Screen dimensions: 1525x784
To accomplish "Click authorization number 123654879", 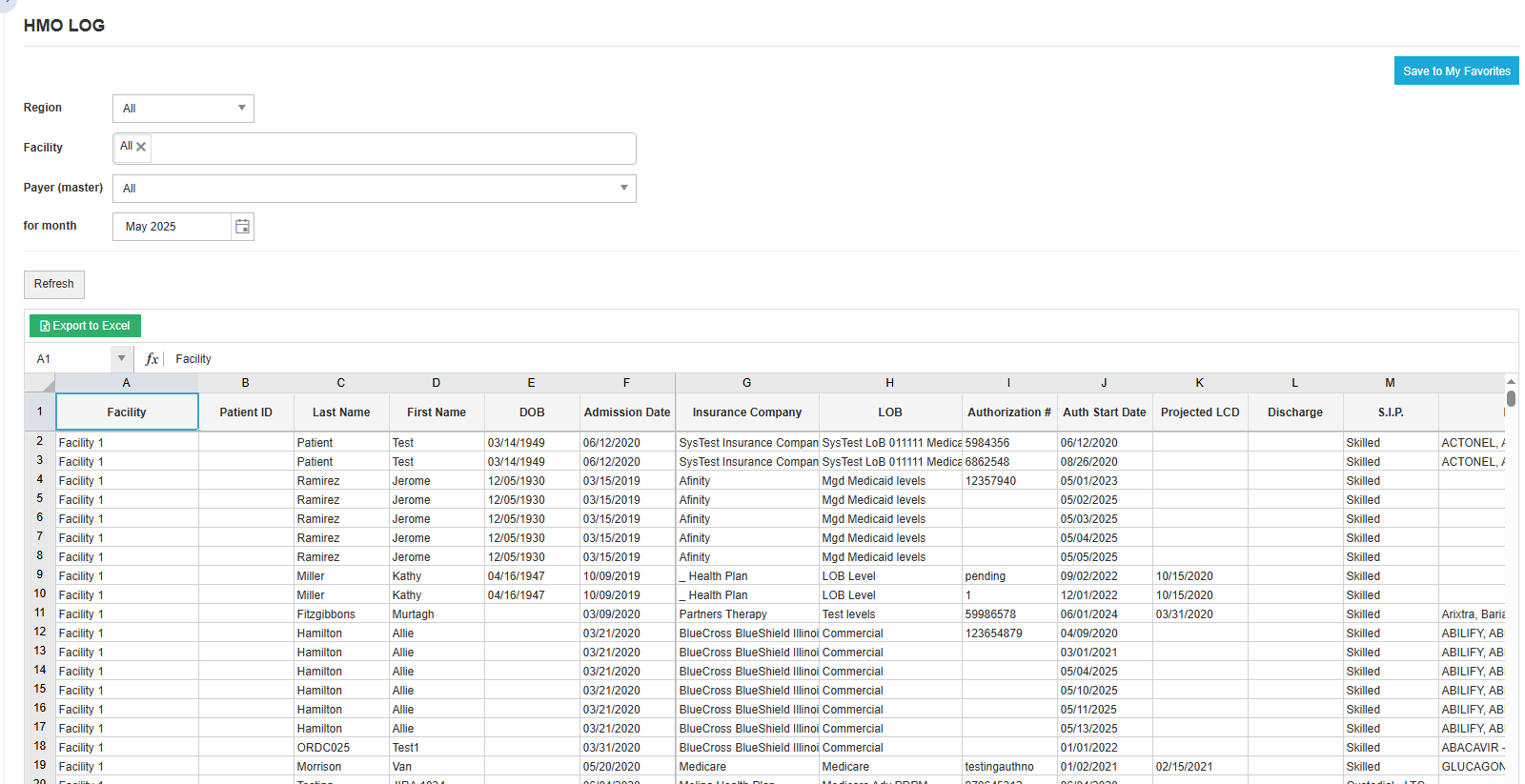I will coord(1009,633).
